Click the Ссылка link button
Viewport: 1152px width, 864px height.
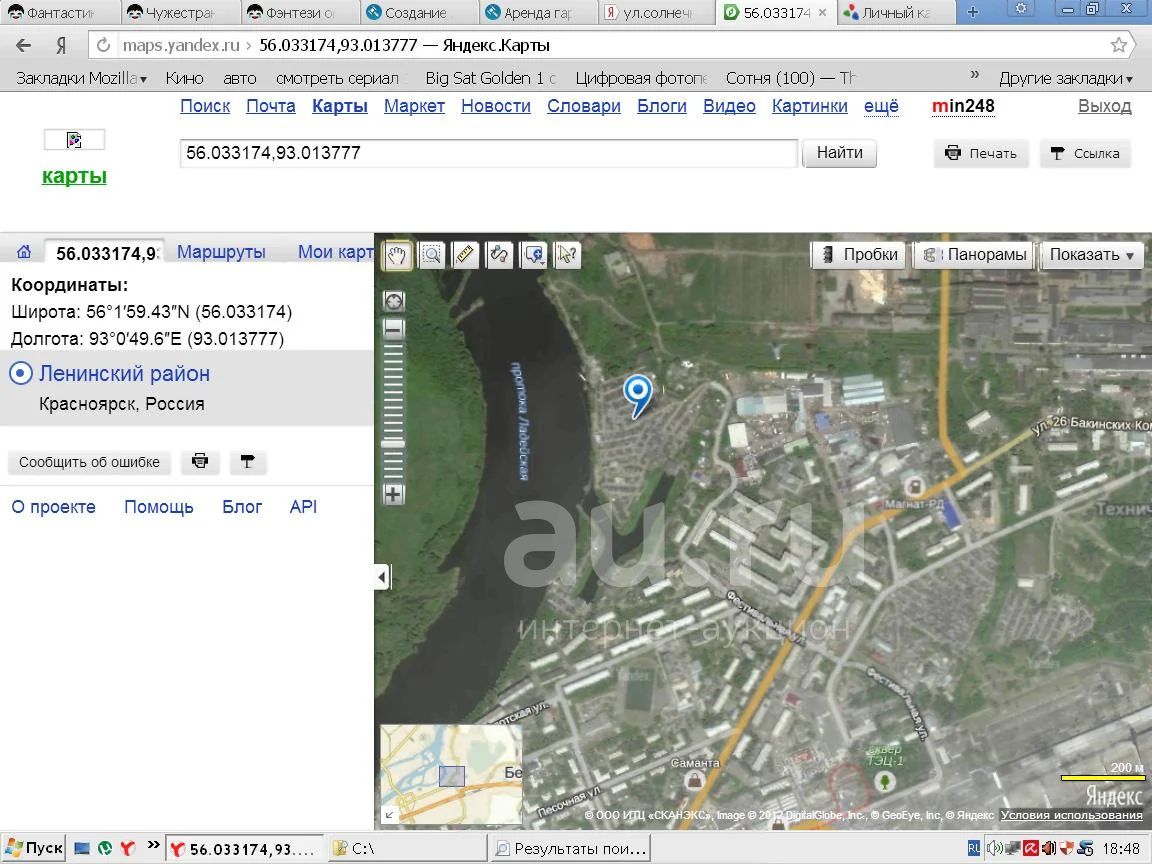click(x=1085, y=154)
